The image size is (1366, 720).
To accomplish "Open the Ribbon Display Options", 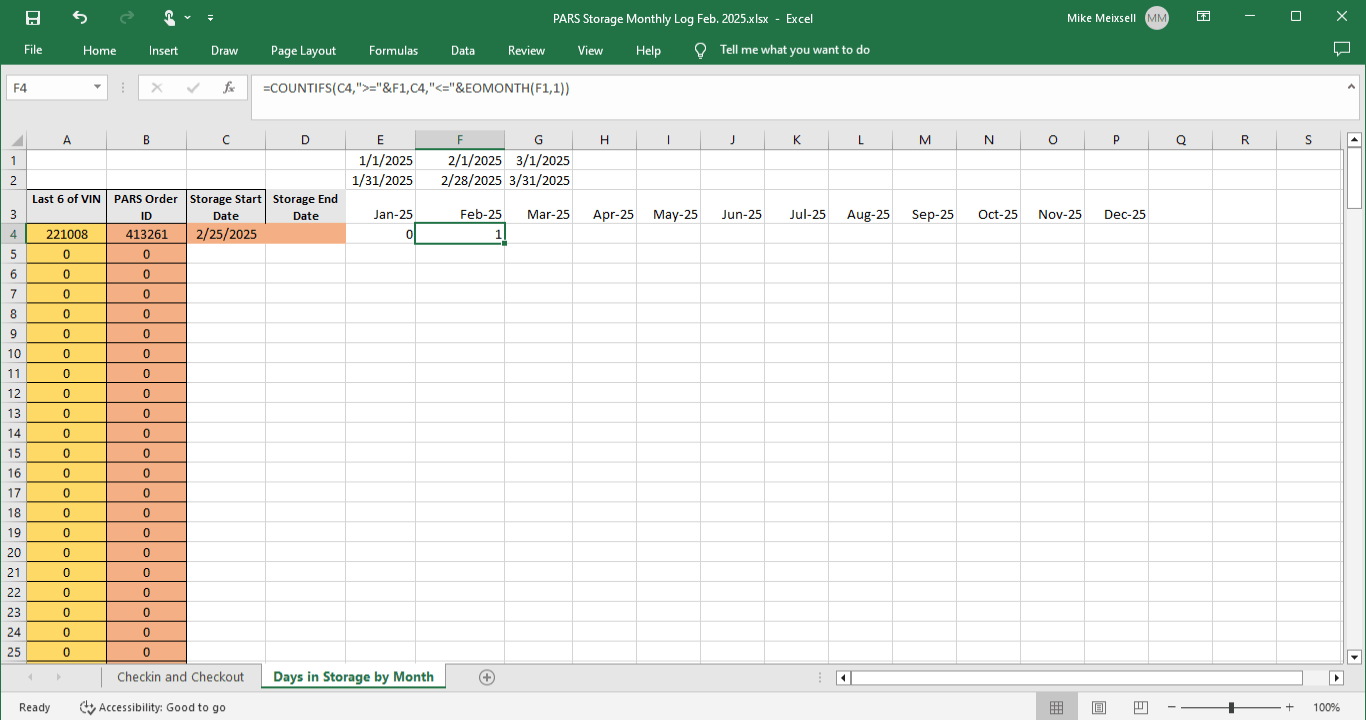I will 1204,17.
